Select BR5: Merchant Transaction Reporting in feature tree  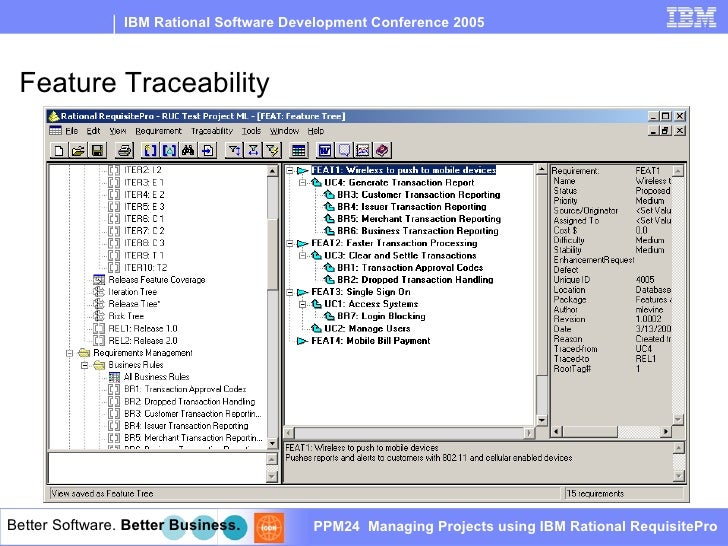(419, 219)
